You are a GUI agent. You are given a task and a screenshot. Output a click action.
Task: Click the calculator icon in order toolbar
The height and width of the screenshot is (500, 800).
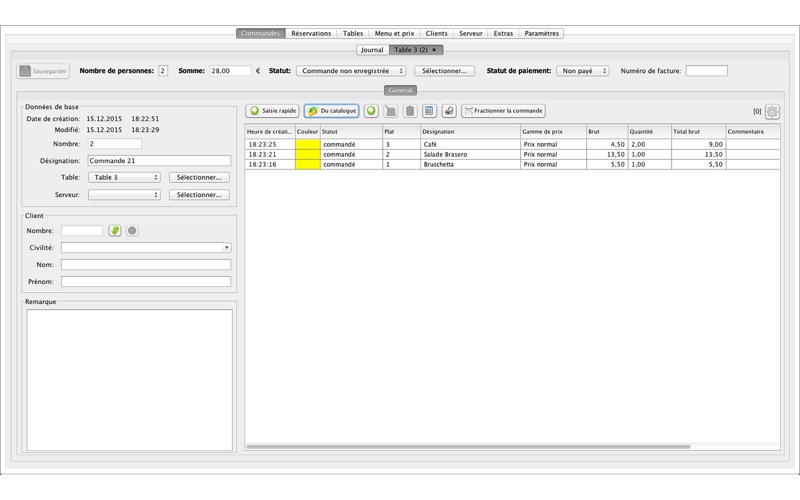click(429, 111)
